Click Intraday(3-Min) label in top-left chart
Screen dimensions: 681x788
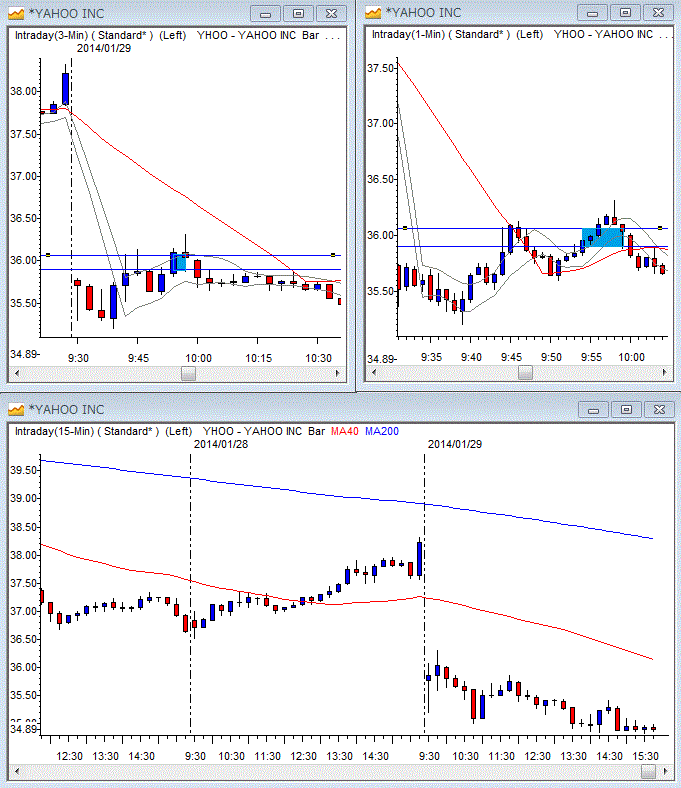[x=52, y=35]
